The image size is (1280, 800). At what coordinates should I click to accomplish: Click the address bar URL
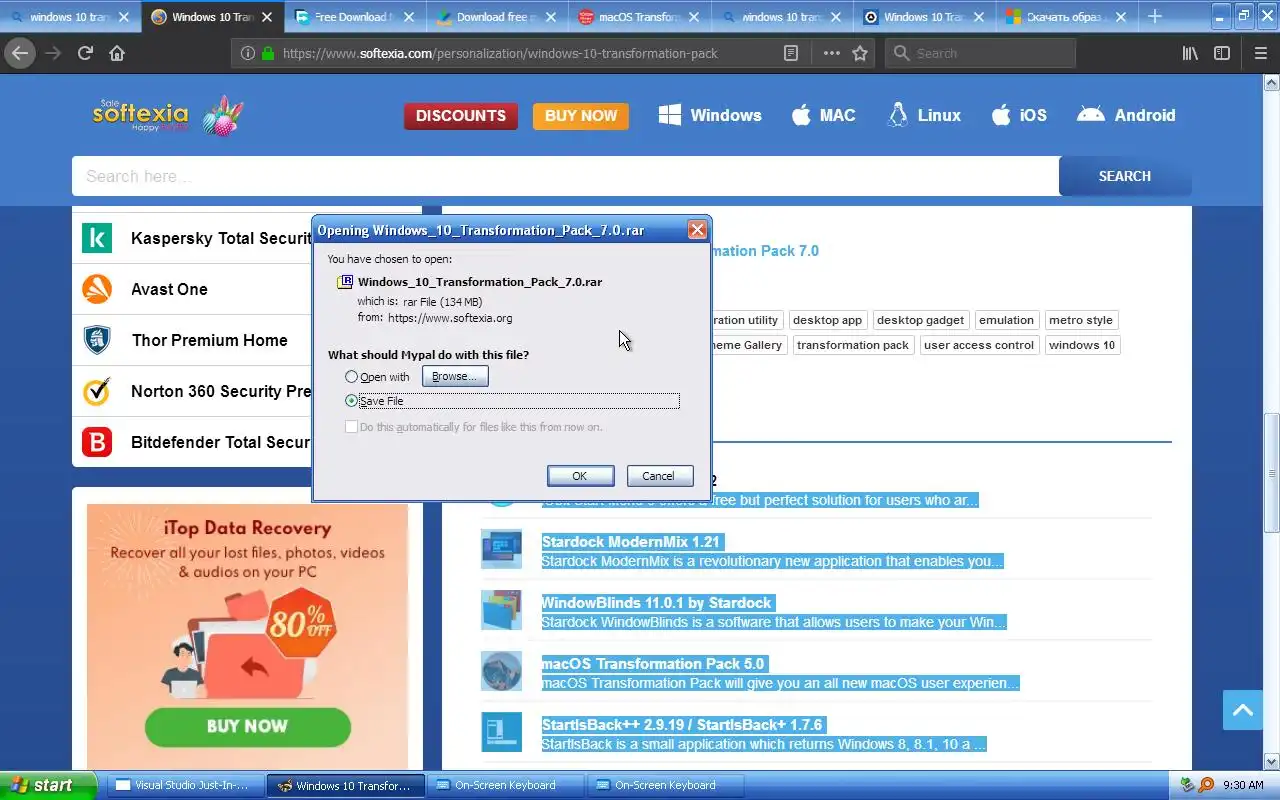click(500, 53)
